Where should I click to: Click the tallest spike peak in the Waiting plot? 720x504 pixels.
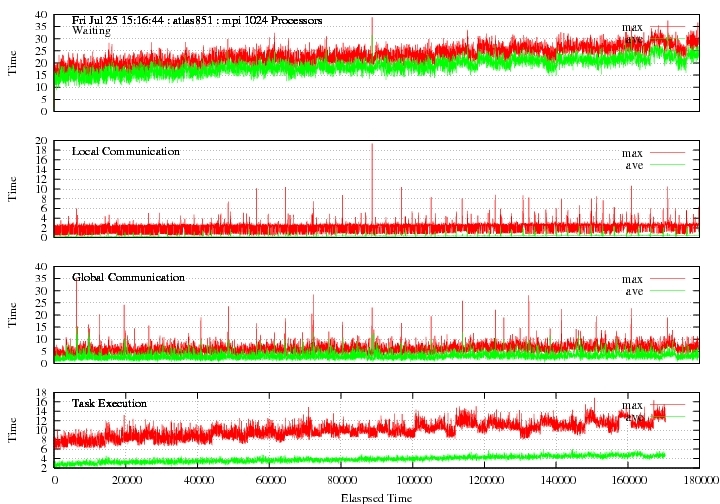pos(372,18)
